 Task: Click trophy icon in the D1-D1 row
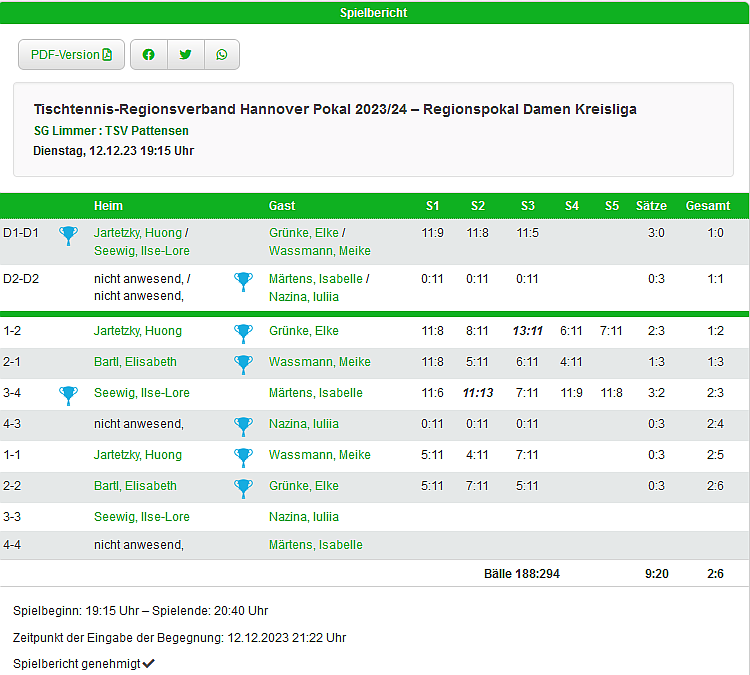tap(68, 235)
